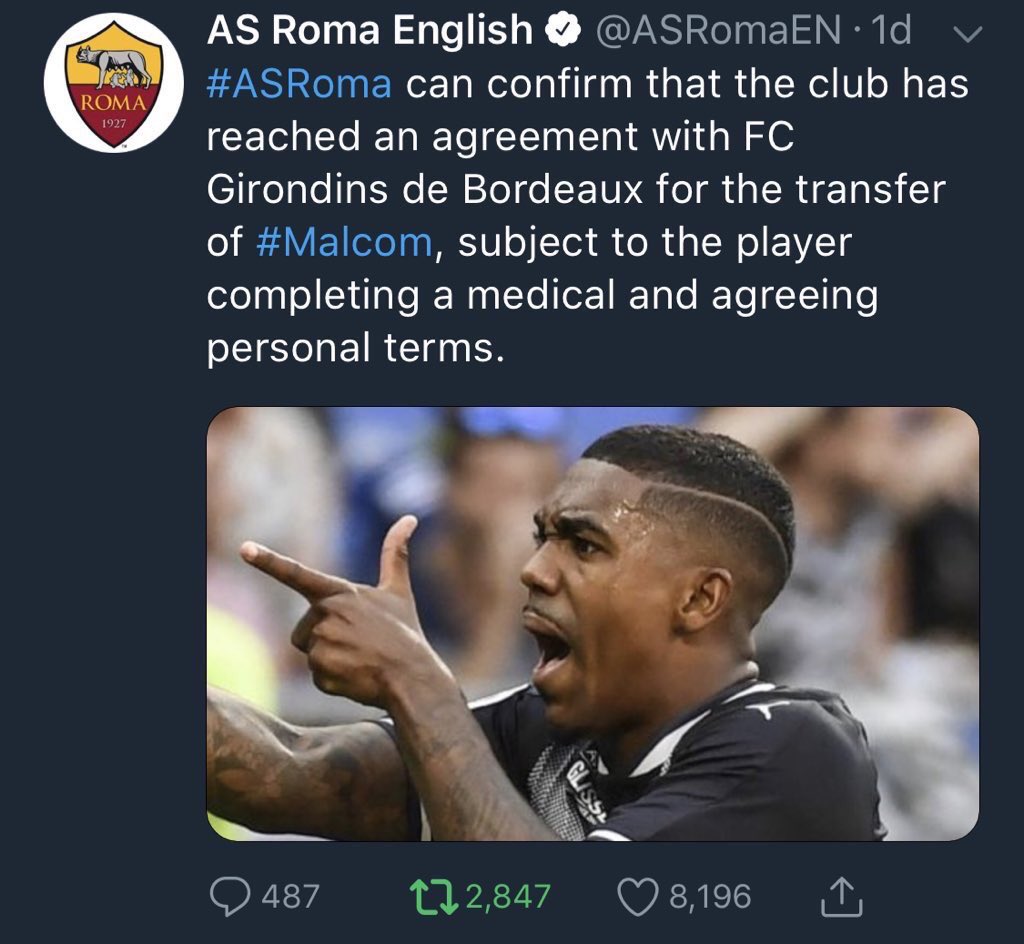
Task: Click the 487 replies count
Action: point(291,897)
